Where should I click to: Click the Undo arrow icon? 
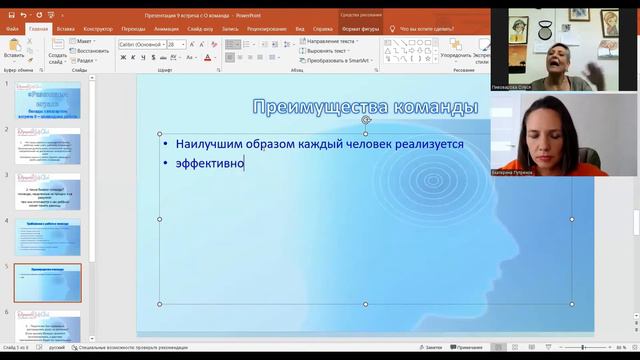point(24,15)
